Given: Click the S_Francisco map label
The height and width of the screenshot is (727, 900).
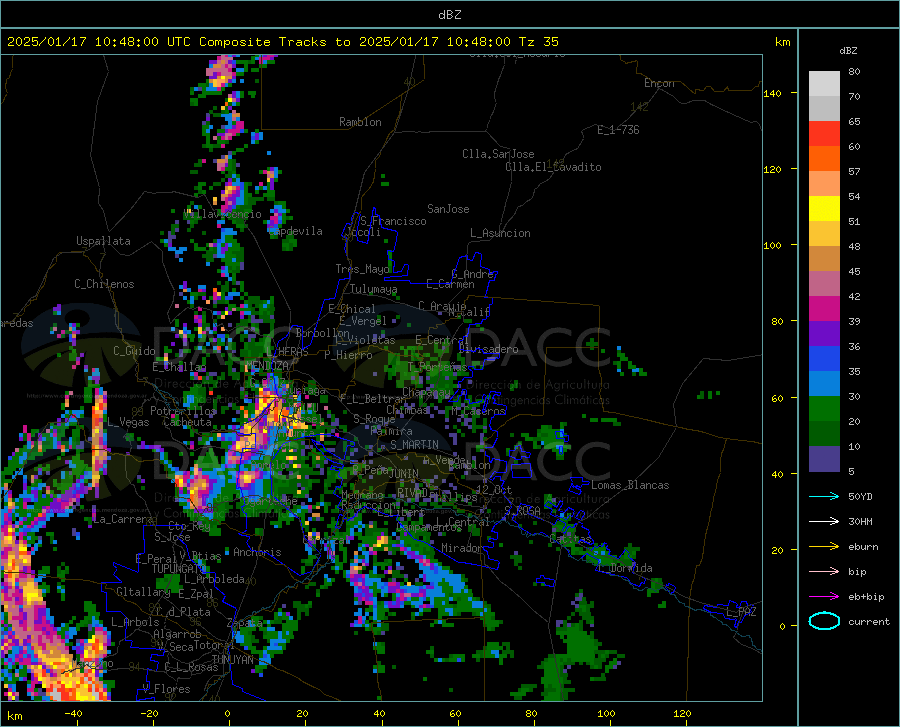Looking at the screenshot, I should click(393, 221).
